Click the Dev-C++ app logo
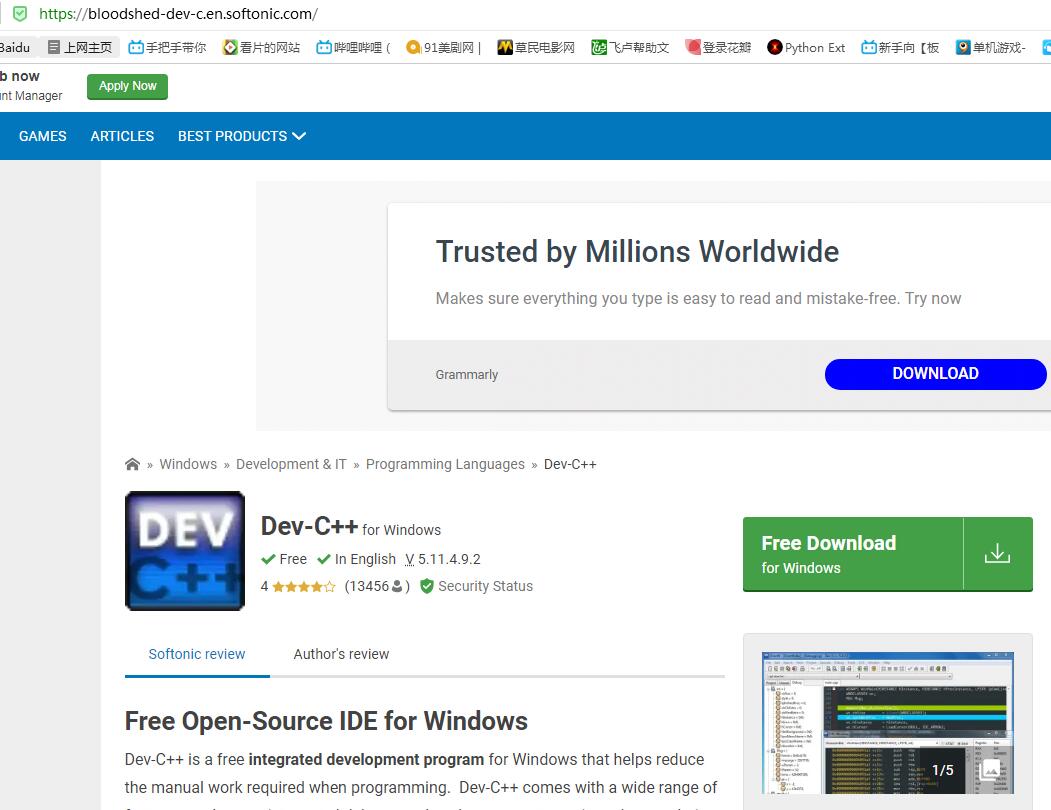 tap(185, 551)
